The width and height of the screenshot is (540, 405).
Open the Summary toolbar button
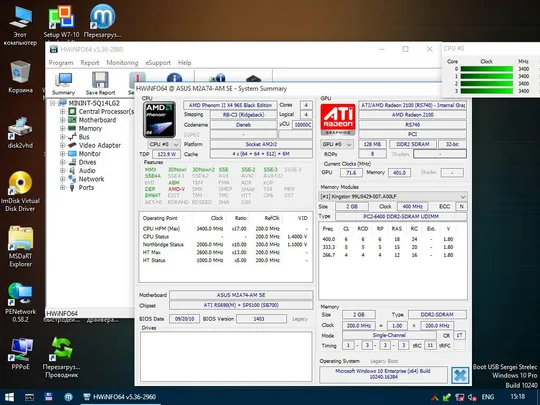pyautogui.click(x=63, y=83)
